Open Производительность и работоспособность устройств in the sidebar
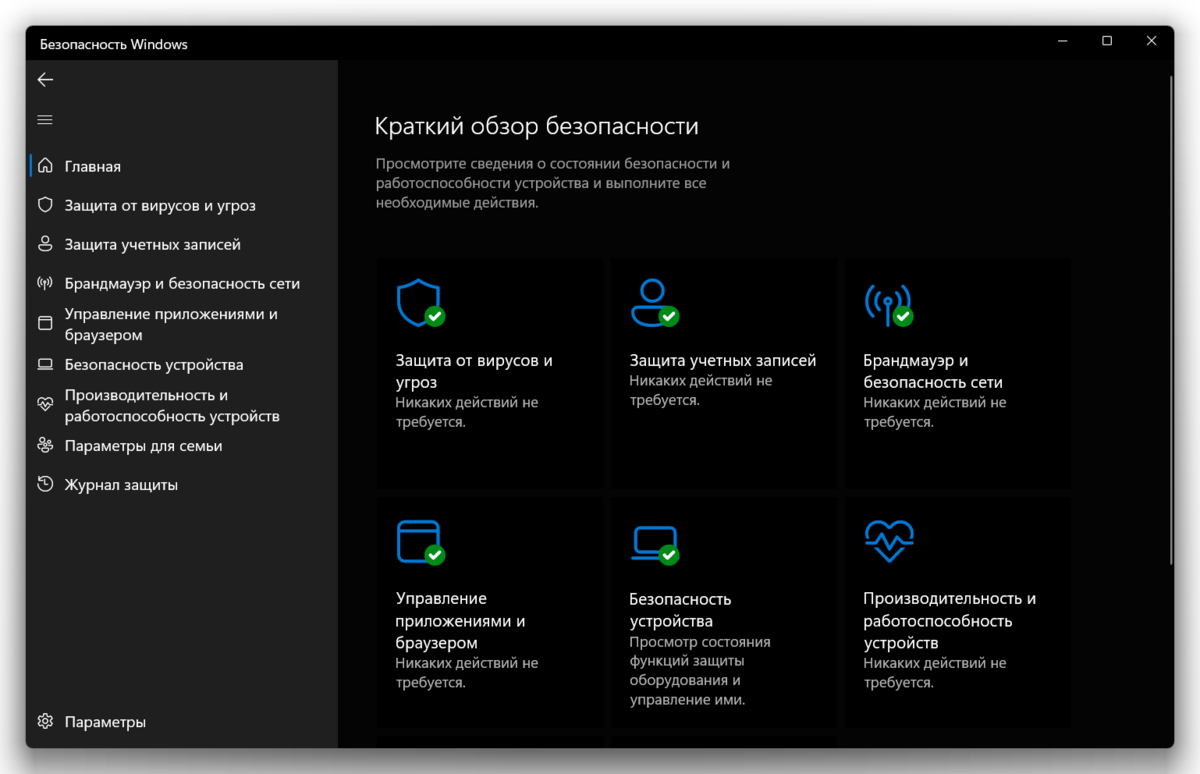The width and height of the screenshot is (1200, 774). point(172,405)
